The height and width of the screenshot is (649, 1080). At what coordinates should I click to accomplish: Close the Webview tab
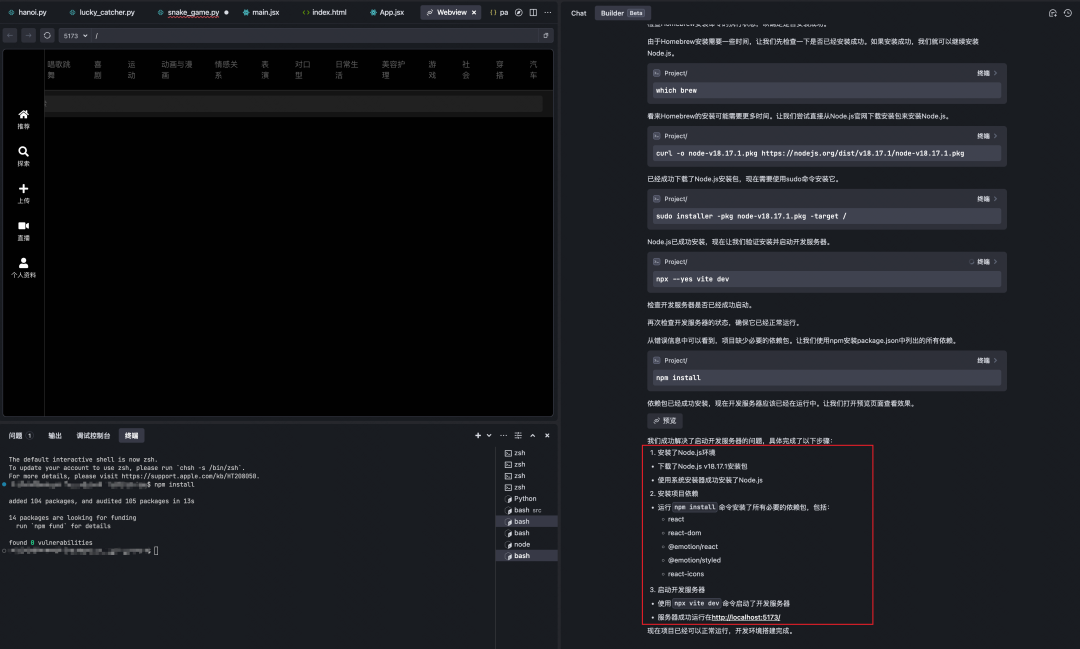pos(474,12)
